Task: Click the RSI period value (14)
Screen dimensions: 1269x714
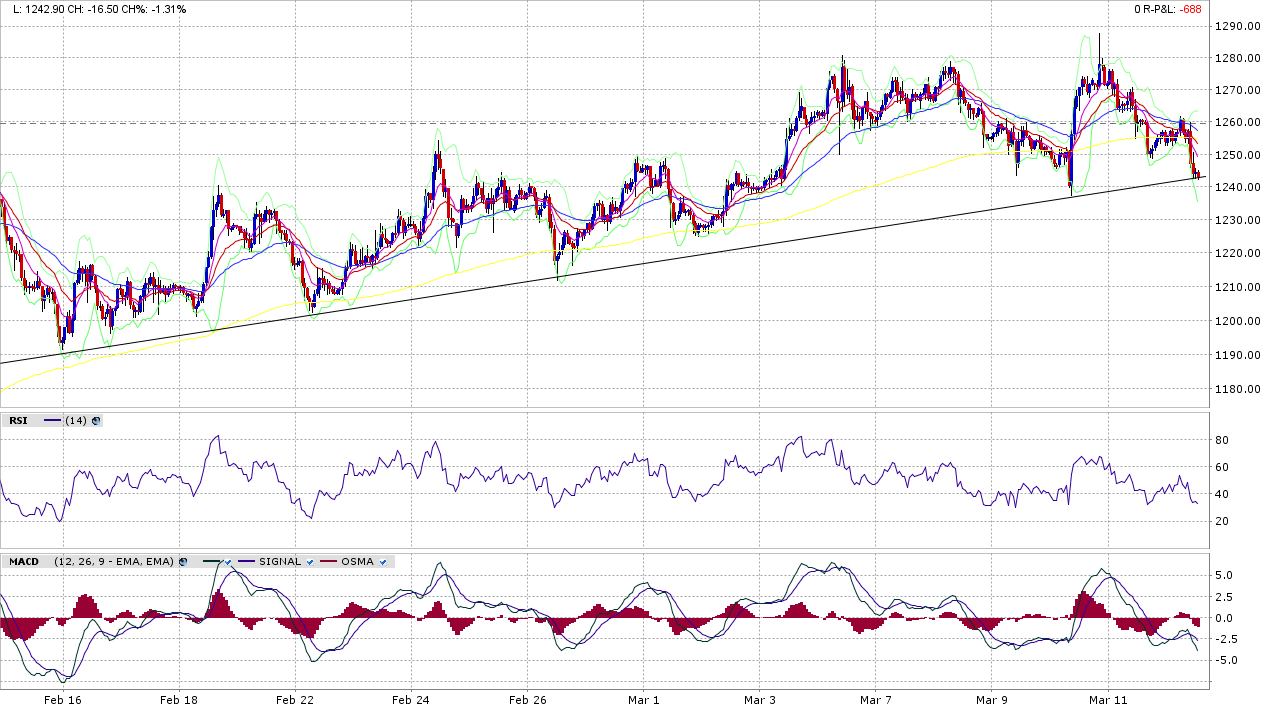Action: click(76, 421)
